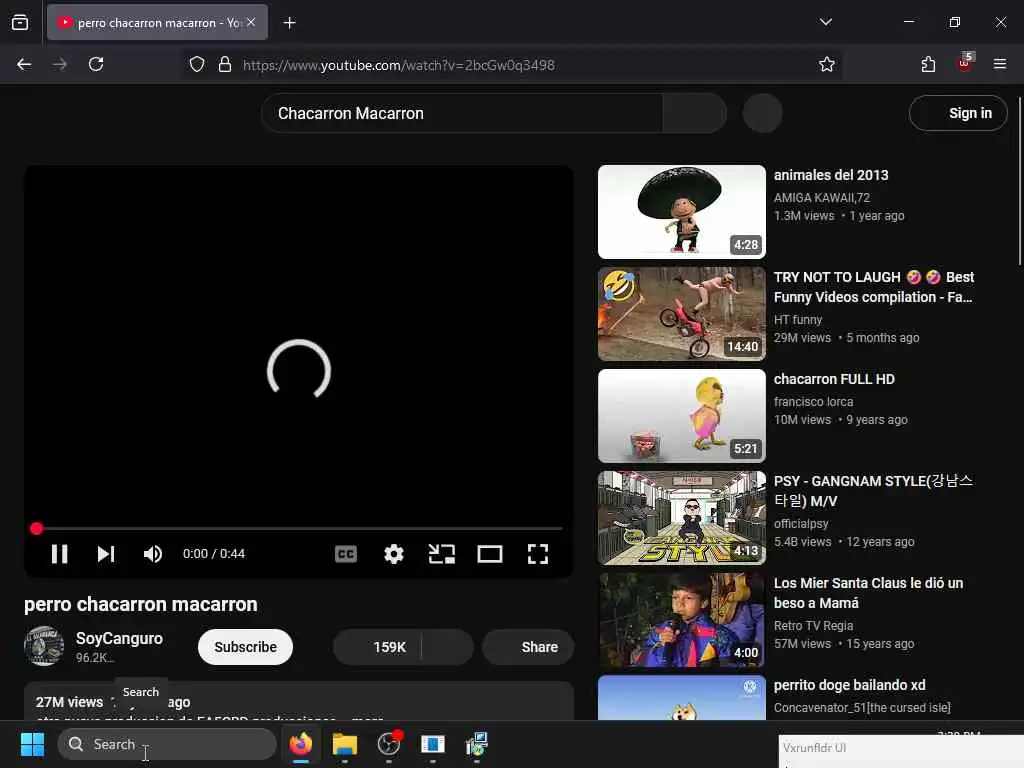Open TRY NOT TO LAUGH video title
Viewport: 1024px width, 768px height.
874,287
